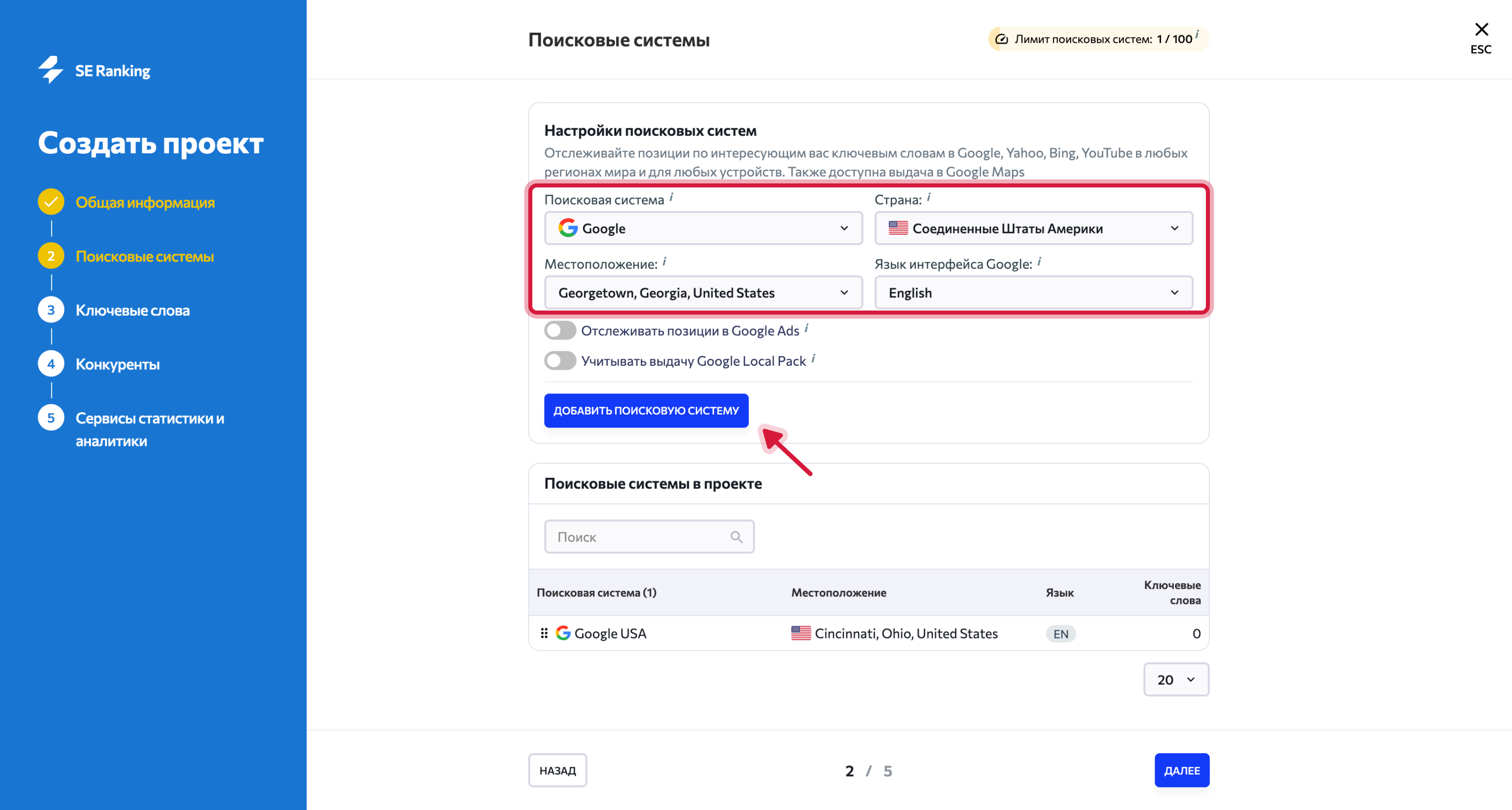Click the close X icon above ESC
The height and width of the screenshot is (810, 1512).
pos(1481,29)
